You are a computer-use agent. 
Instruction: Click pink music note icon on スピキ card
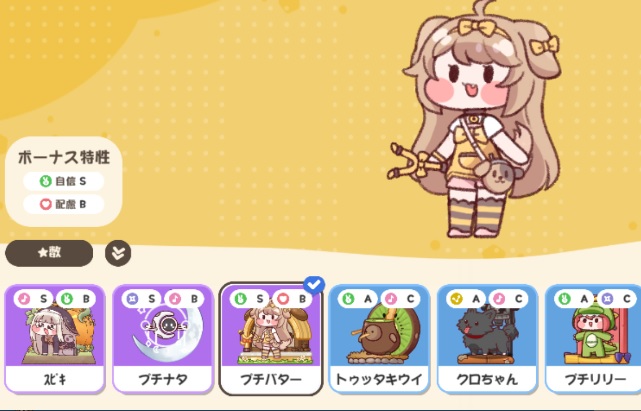(x=25, y=299)
